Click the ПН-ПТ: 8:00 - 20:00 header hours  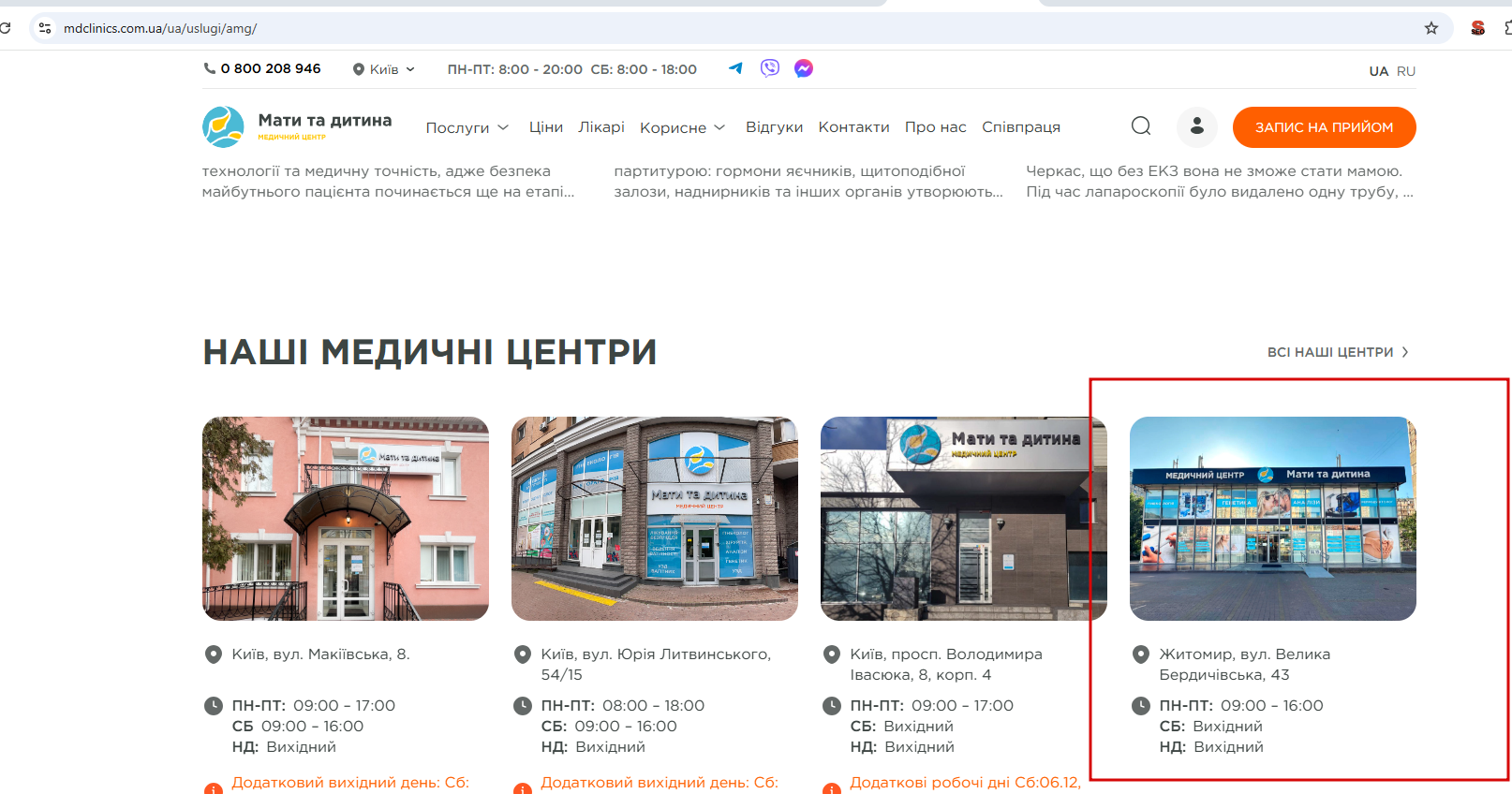(x=515, y=69)
